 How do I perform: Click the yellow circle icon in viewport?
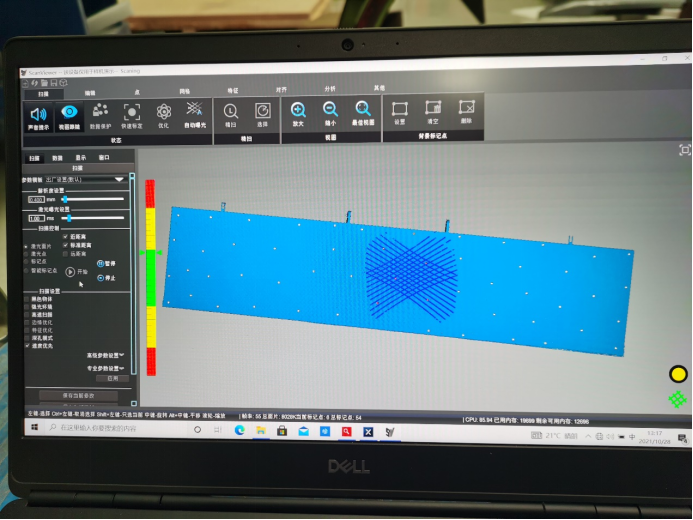click(x=678, y=374)
